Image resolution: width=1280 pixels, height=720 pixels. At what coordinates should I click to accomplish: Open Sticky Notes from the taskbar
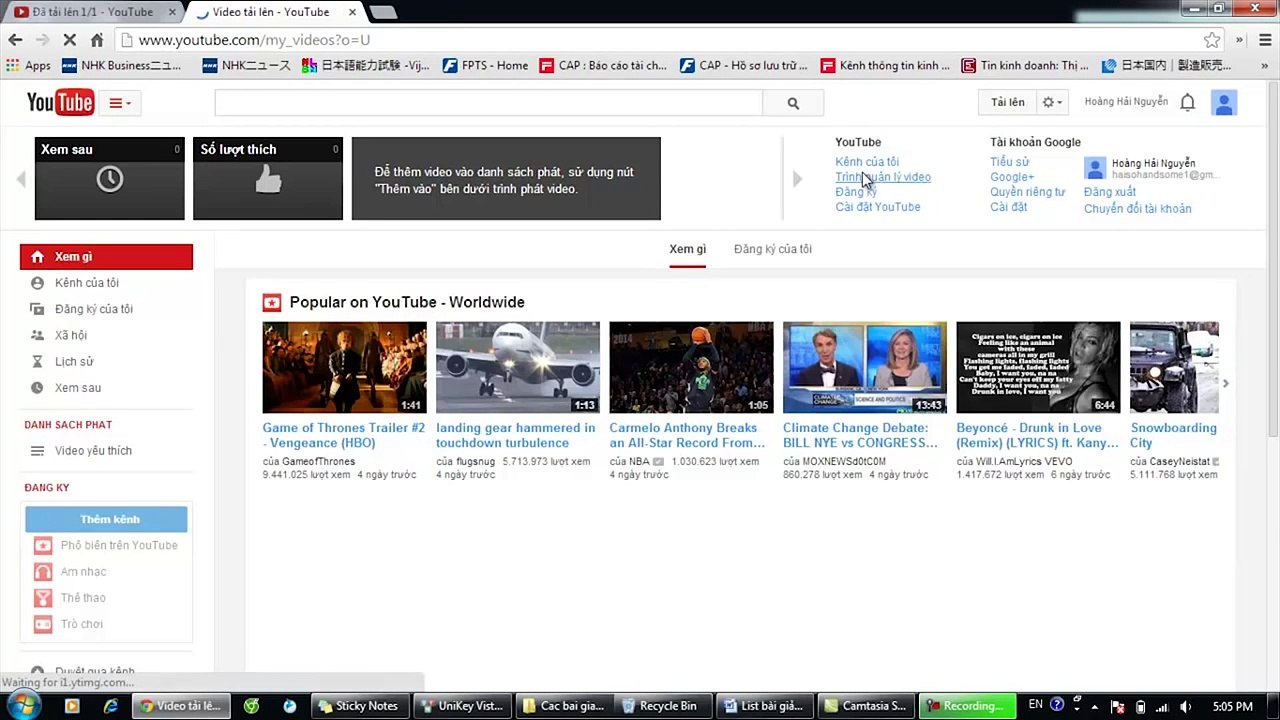(x=358, y=706)
